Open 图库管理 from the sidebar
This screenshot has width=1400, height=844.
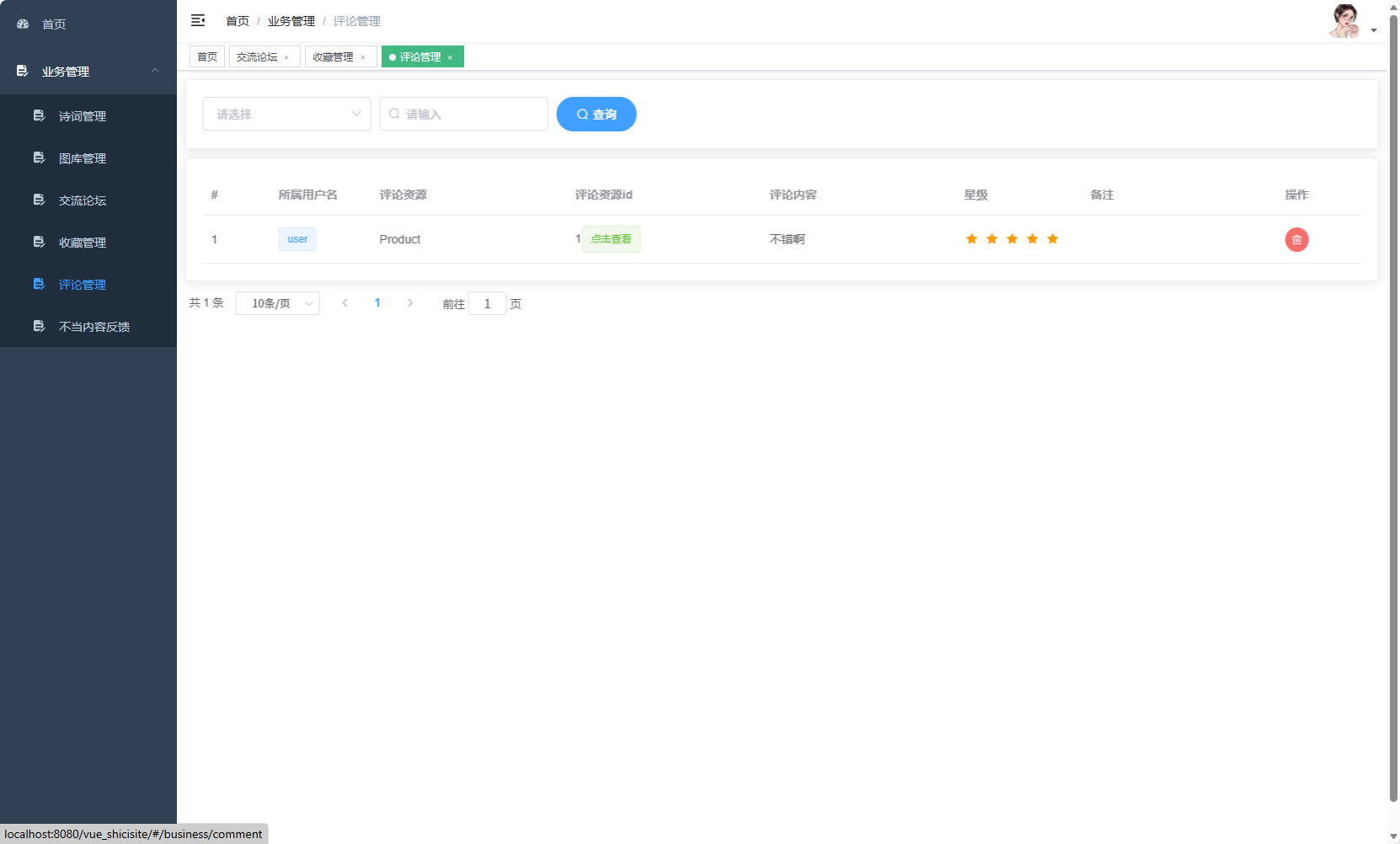88,158
